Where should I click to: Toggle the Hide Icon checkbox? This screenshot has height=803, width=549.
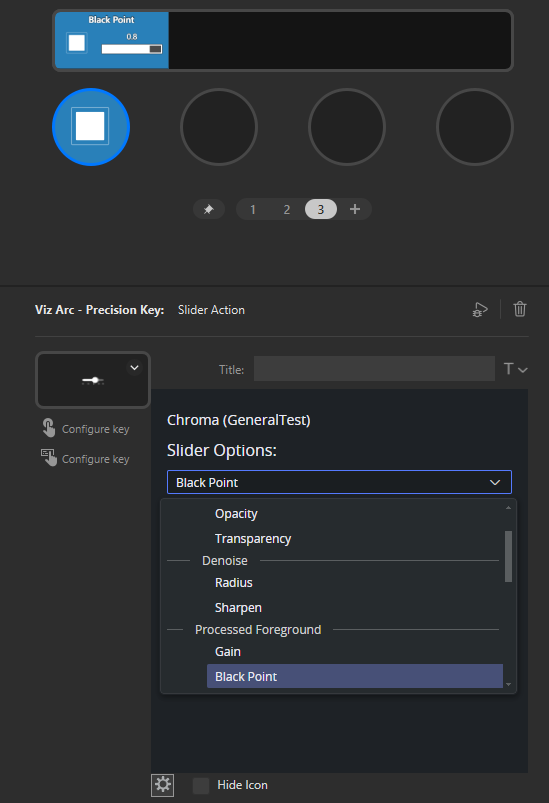(201, 785)
